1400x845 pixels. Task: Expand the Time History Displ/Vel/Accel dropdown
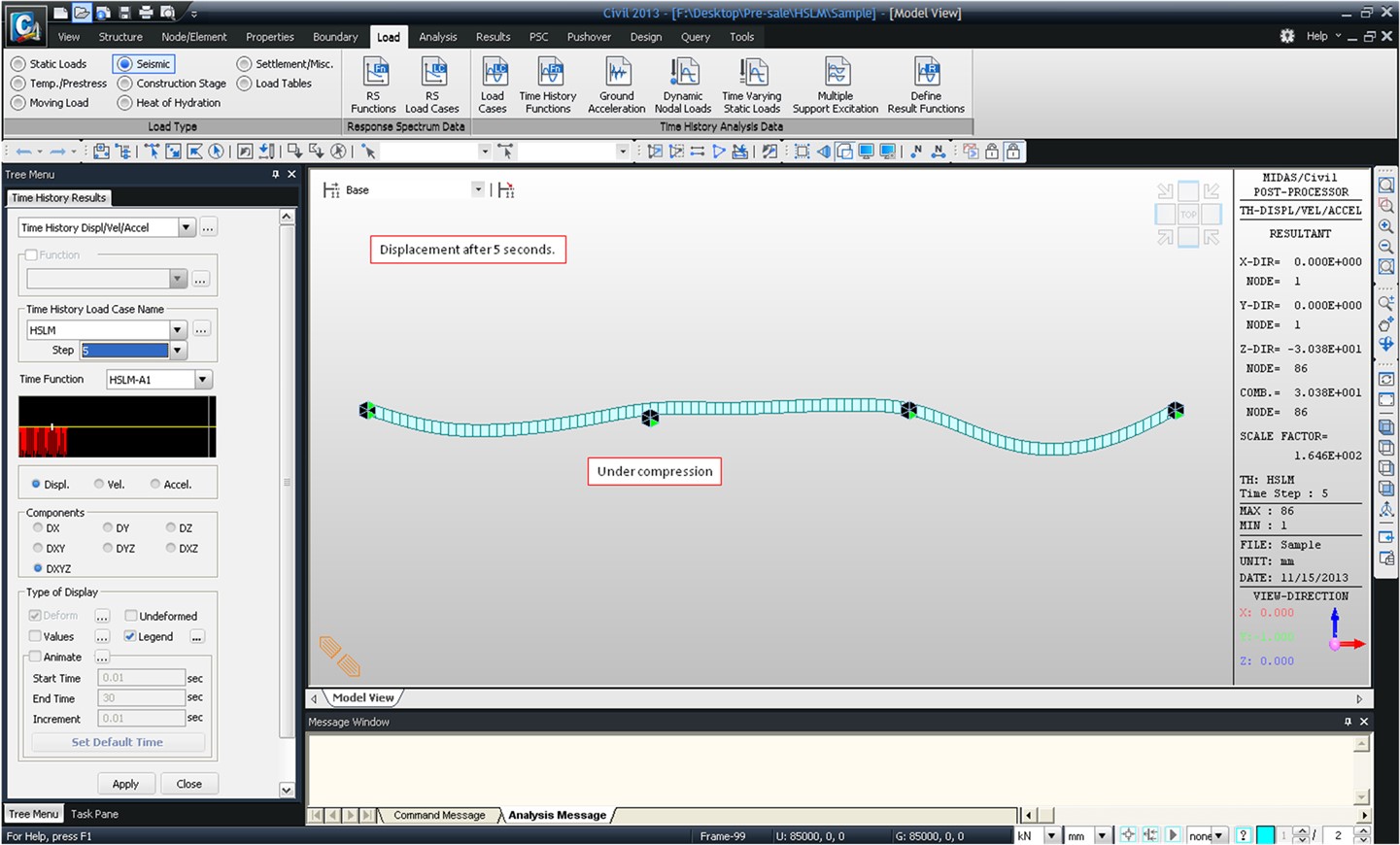[186, 227]
